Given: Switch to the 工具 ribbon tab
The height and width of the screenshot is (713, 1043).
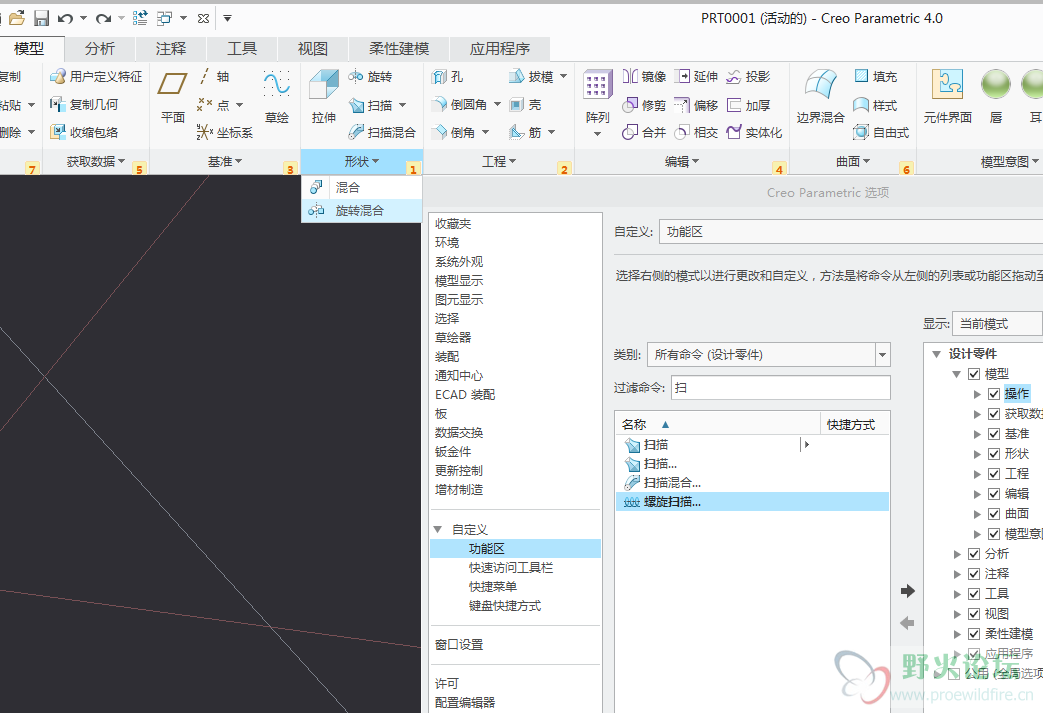Looking at the screenshot, I should (241, 49).
